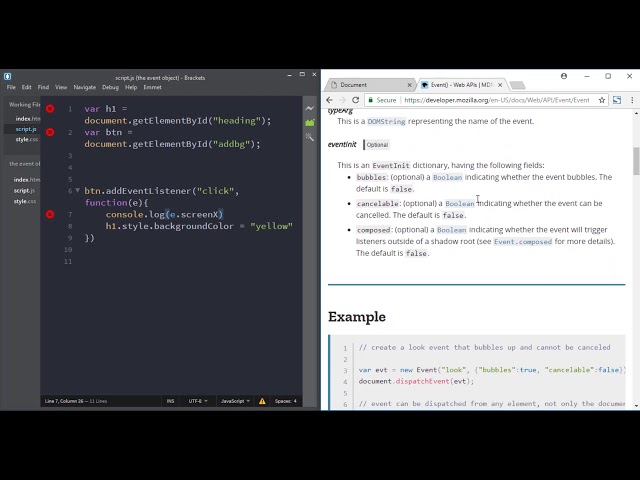Open a new Chrome tab
The image size is (640, 480).
click(518, 85)
